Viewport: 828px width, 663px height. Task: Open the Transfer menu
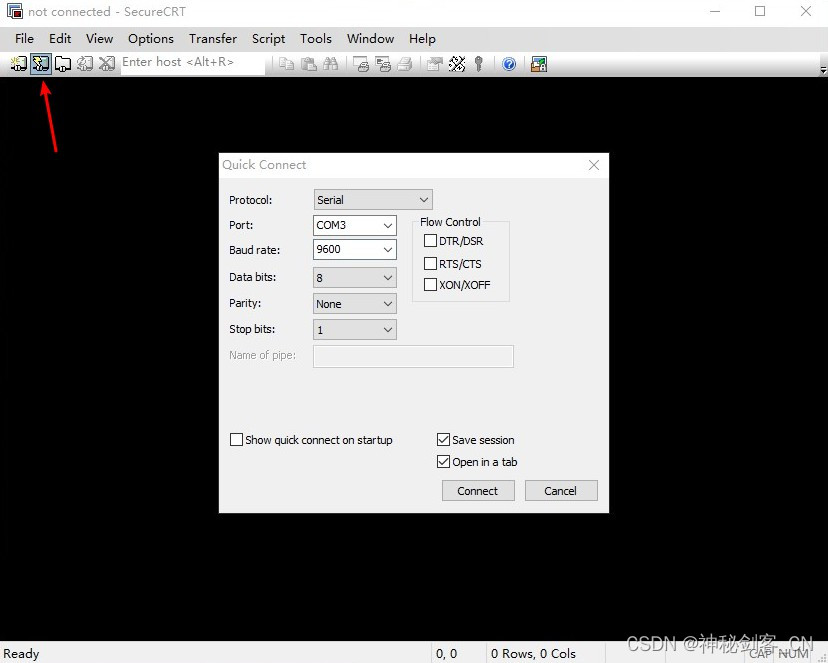[x=213, y=39]
